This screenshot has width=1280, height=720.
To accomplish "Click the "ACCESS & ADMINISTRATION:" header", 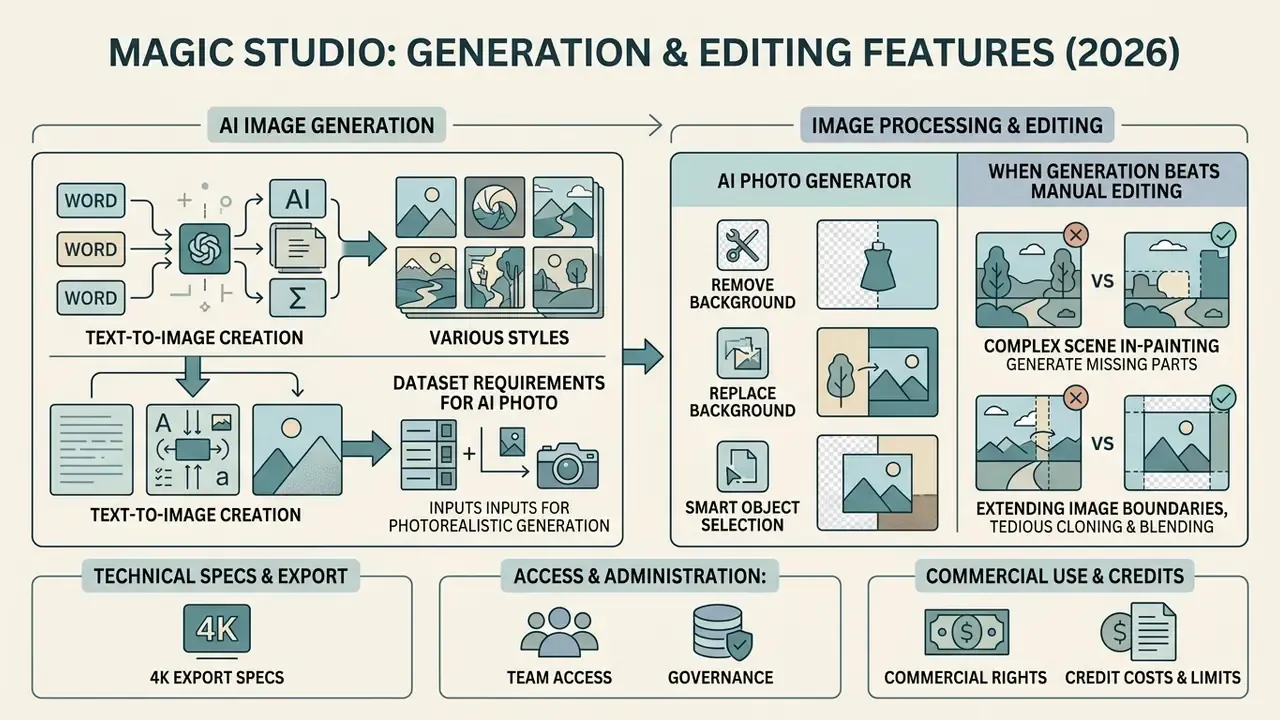I will point(640,576).
